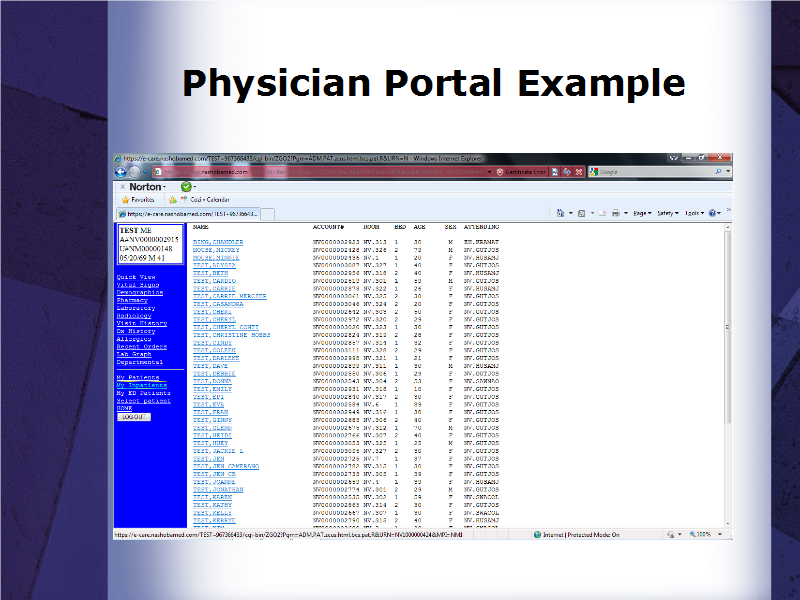Open the 100% zoom level dropdown
The height and width of the screenshot is (600, 800).
[706, 534]
